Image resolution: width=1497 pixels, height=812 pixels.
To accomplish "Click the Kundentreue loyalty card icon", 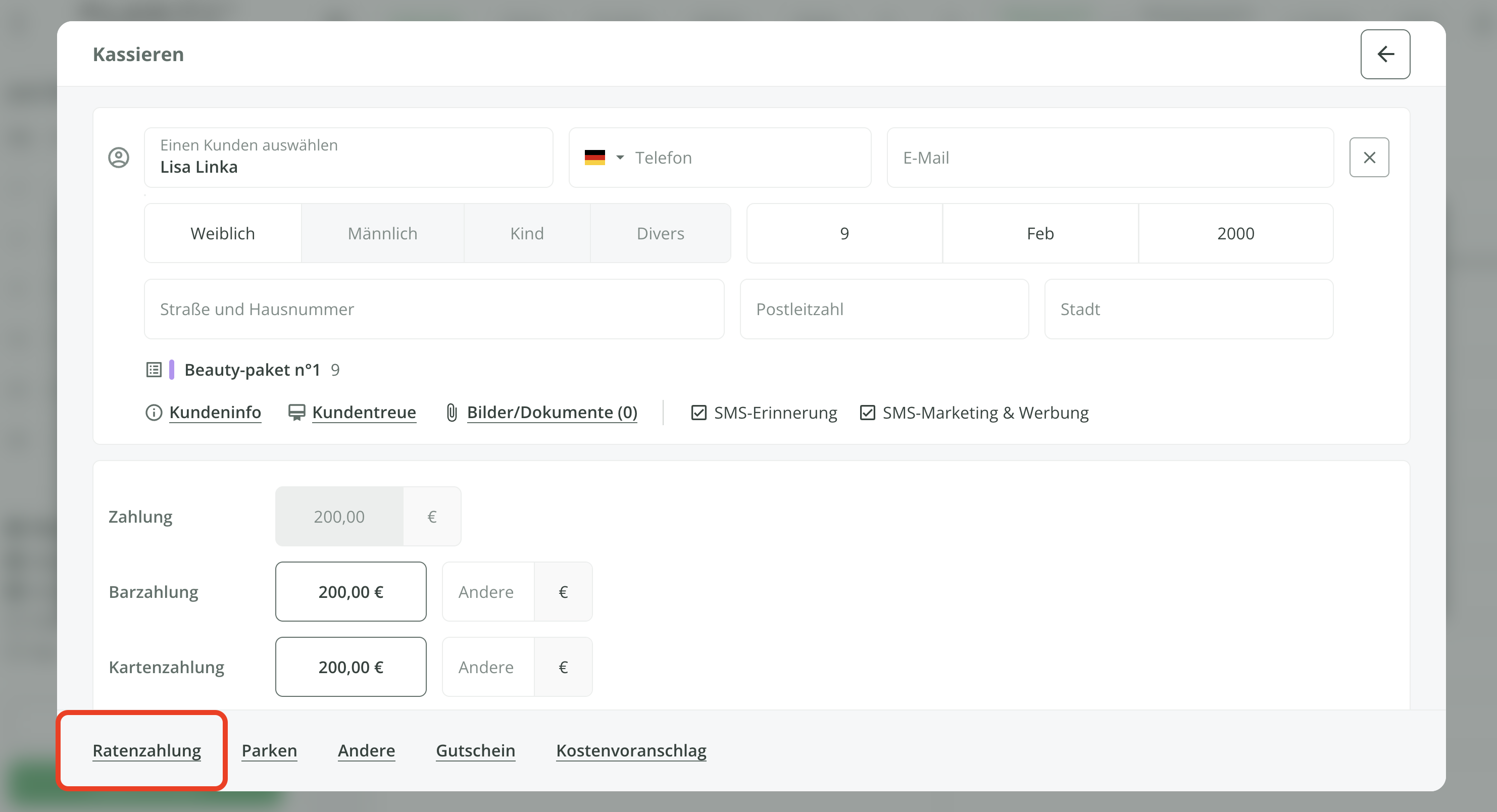I will pos(296,413).
